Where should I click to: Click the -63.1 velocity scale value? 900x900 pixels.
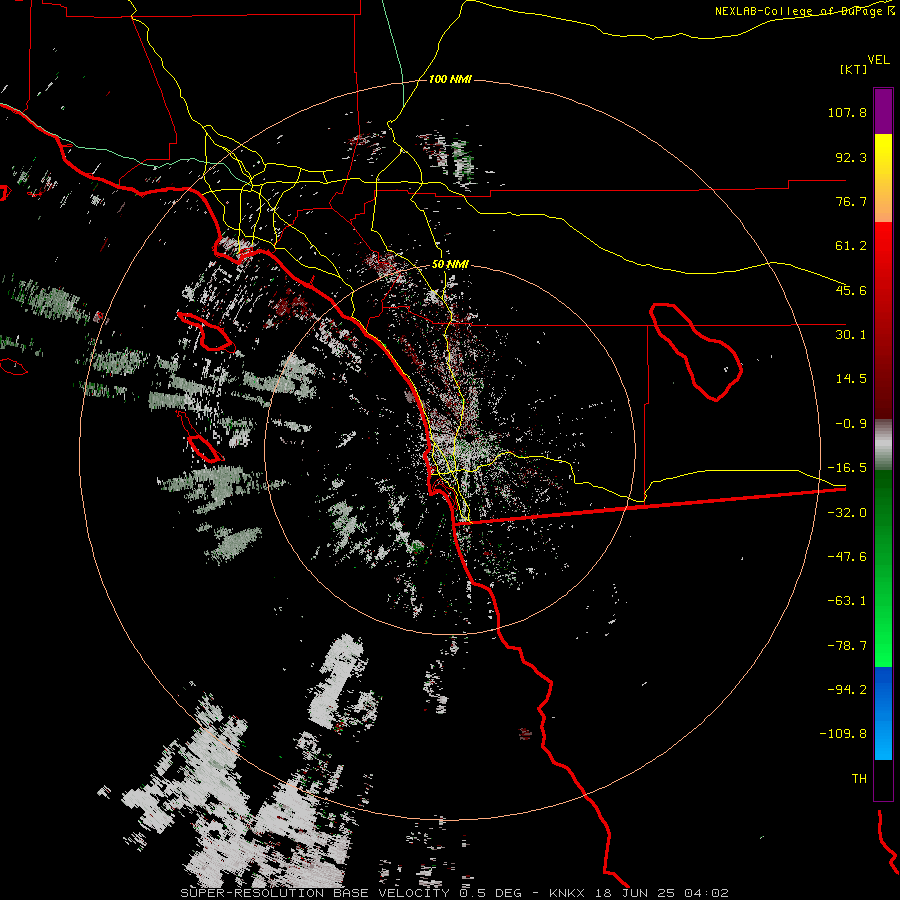[x=847, y=601]
